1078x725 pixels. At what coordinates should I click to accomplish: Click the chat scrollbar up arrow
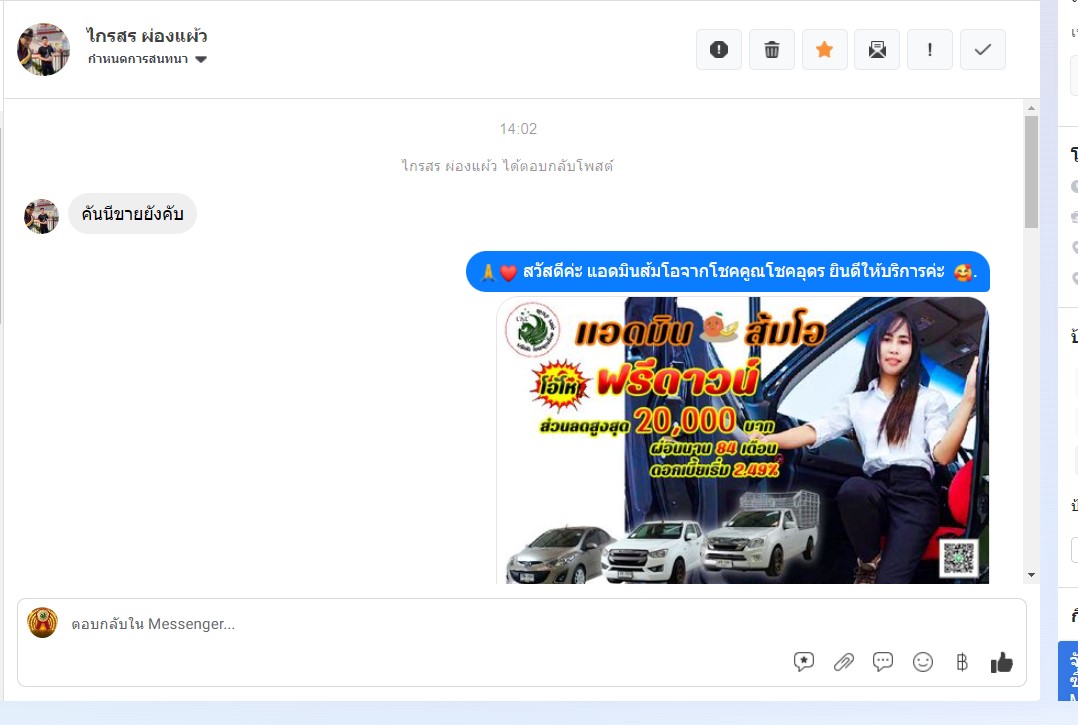[1031, 108]
